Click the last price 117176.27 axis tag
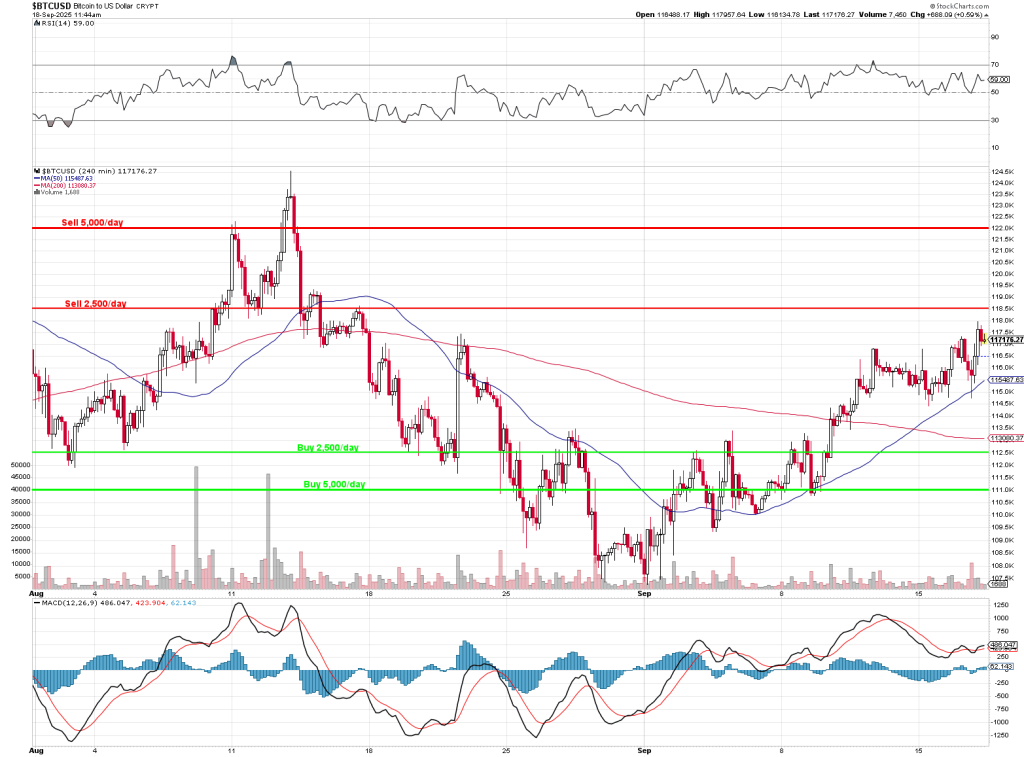Viewport: 1024px width, 757px height. pyautogui.click(x=1004, y=339)
